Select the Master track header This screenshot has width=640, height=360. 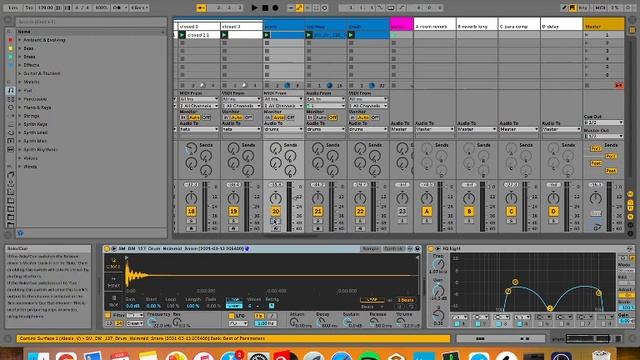click(x=603, y=25)
